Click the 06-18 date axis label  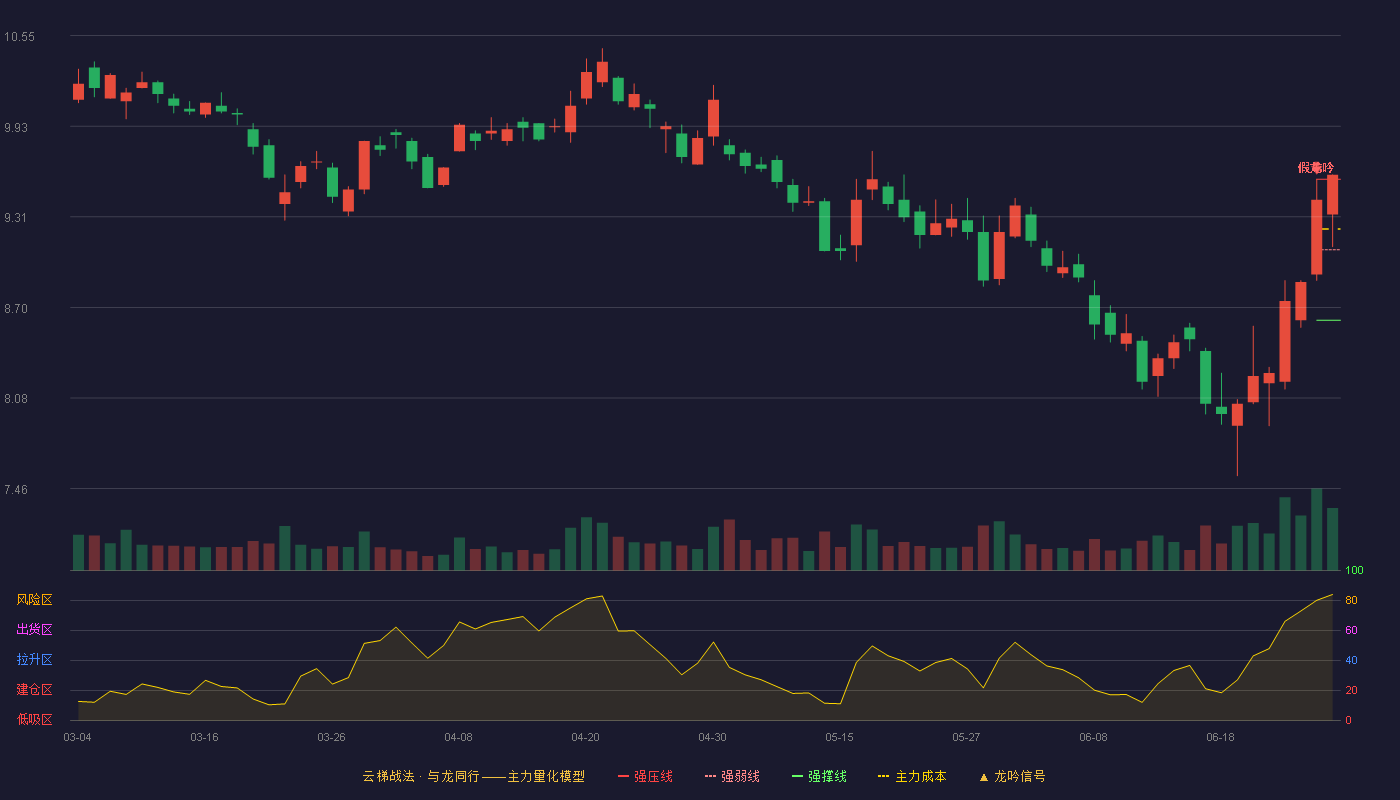[1220, 737]
